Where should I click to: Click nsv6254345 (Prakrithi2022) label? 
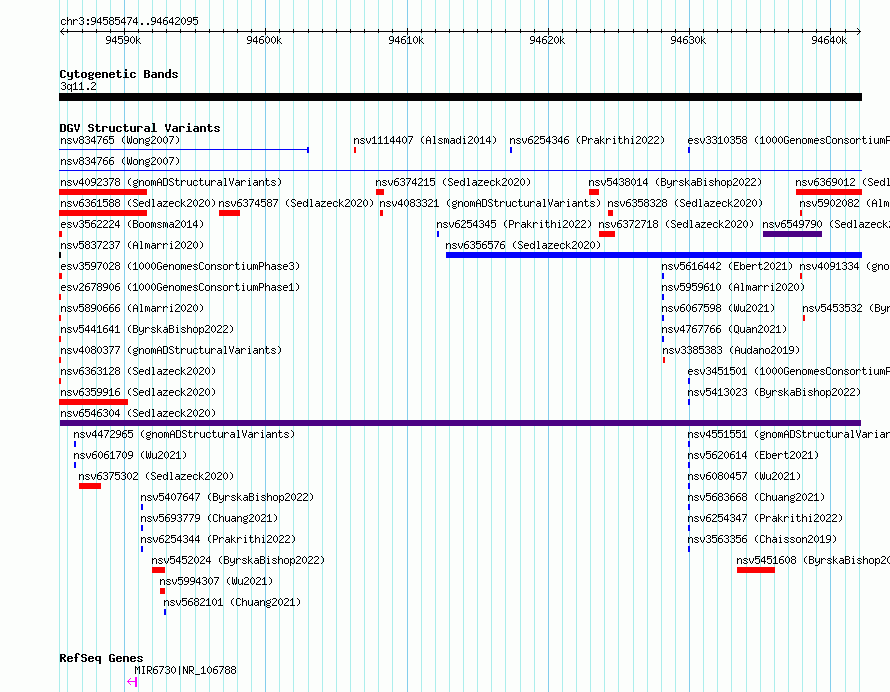pos(514,224)
